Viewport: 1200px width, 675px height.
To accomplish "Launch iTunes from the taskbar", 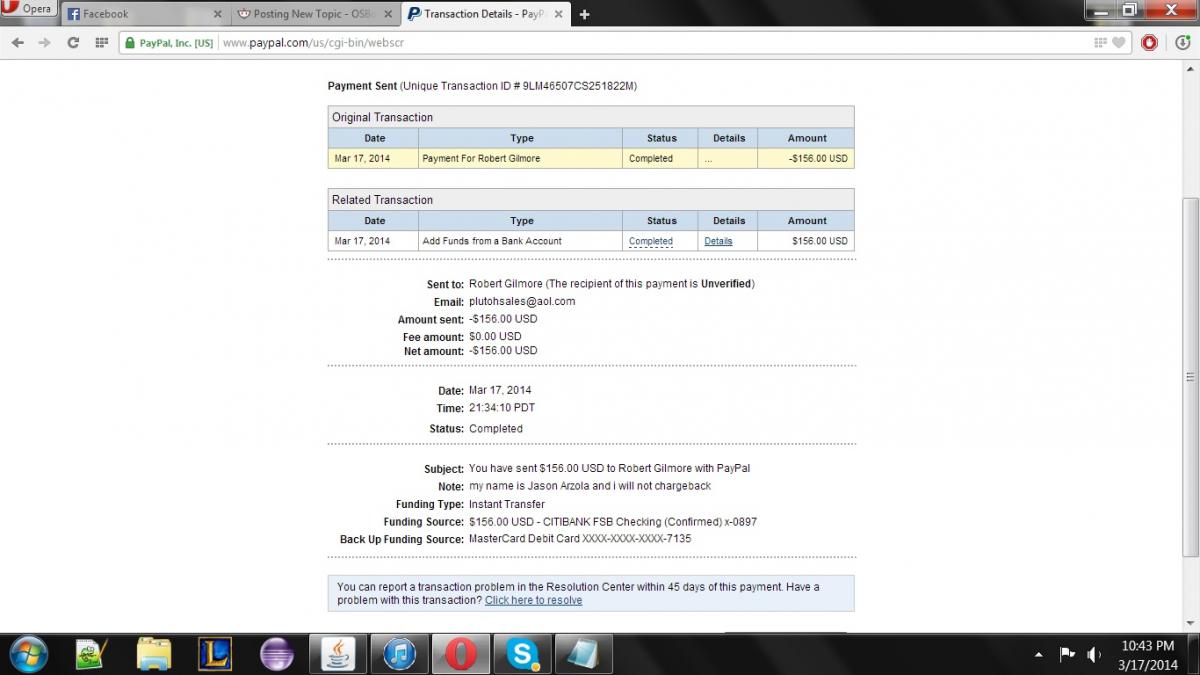I will tap(399, 654).
